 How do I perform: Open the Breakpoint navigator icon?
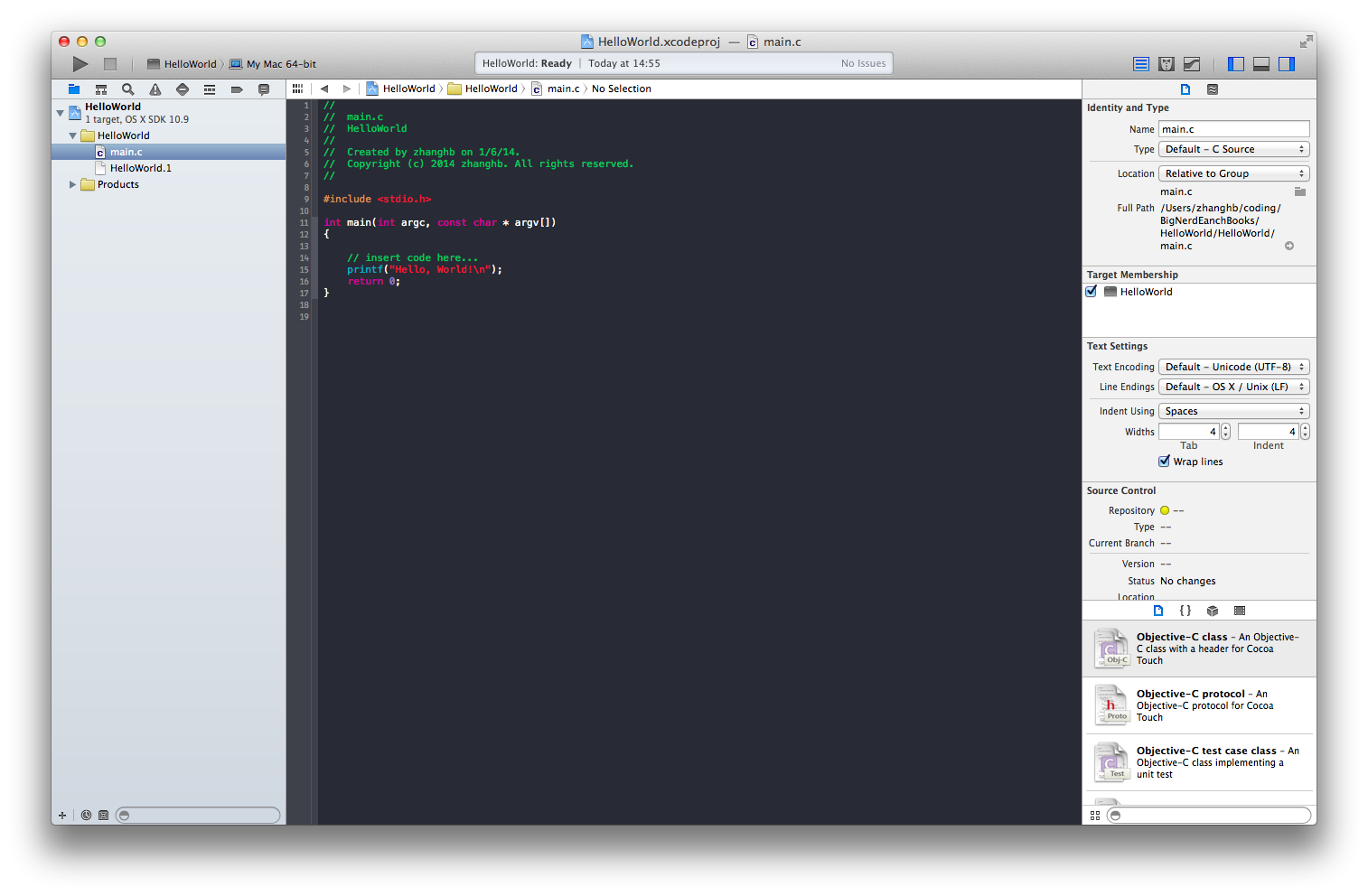(x=237, y=89)
